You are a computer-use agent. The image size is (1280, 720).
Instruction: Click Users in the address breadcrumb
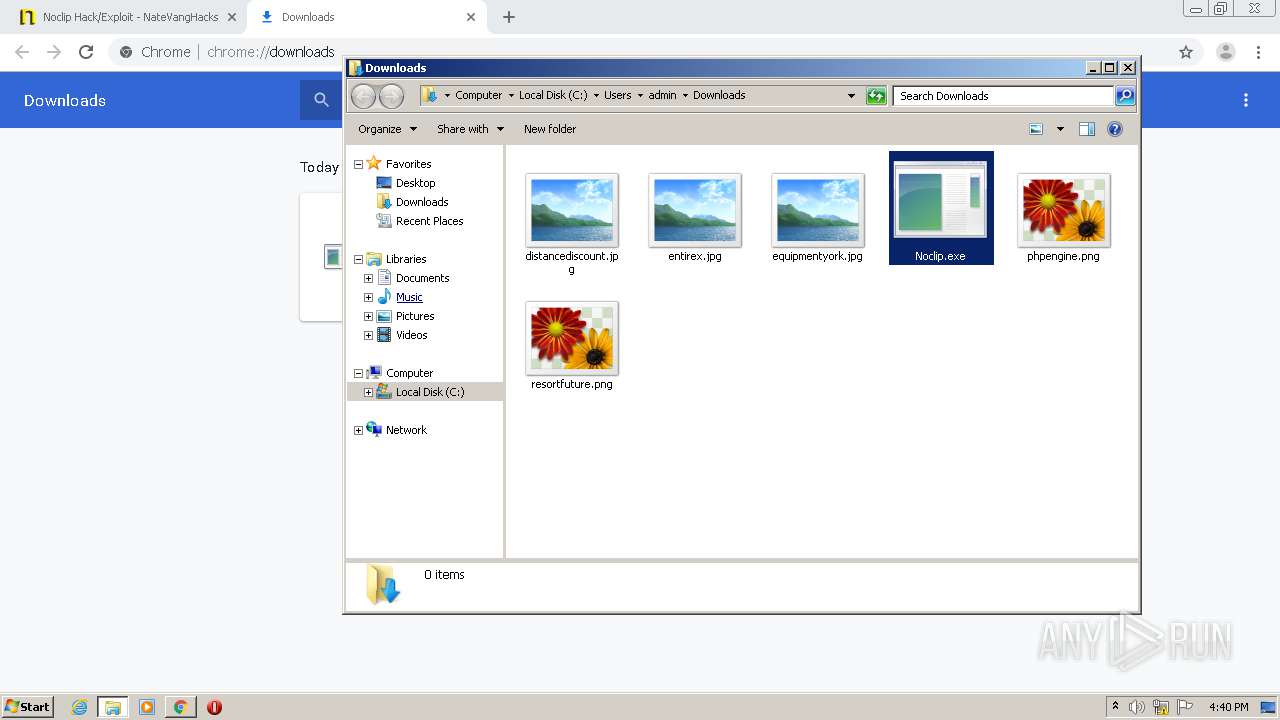[617, 95]
